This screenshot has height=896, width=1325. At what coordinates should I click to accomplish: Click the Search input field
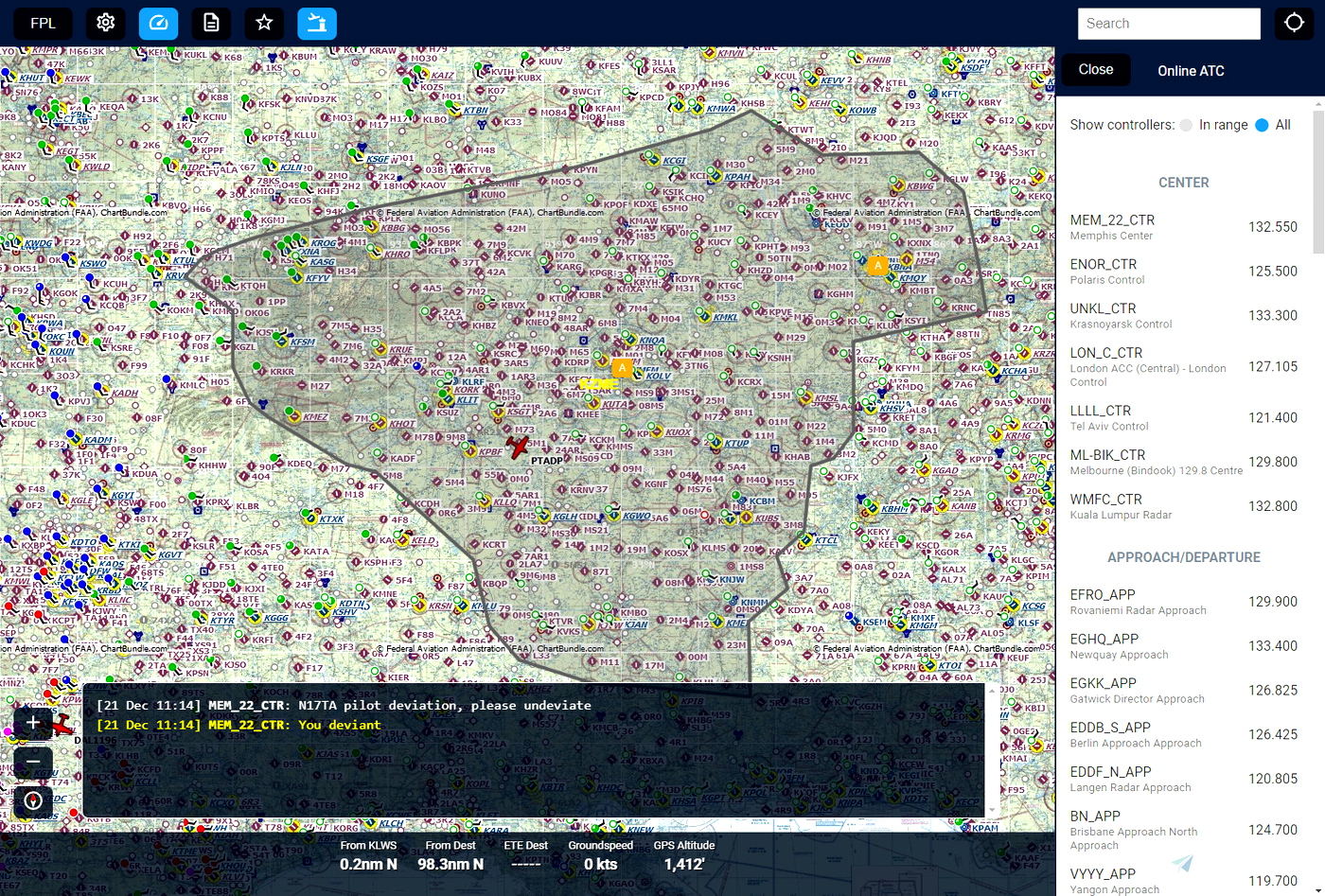(1169, 24)
